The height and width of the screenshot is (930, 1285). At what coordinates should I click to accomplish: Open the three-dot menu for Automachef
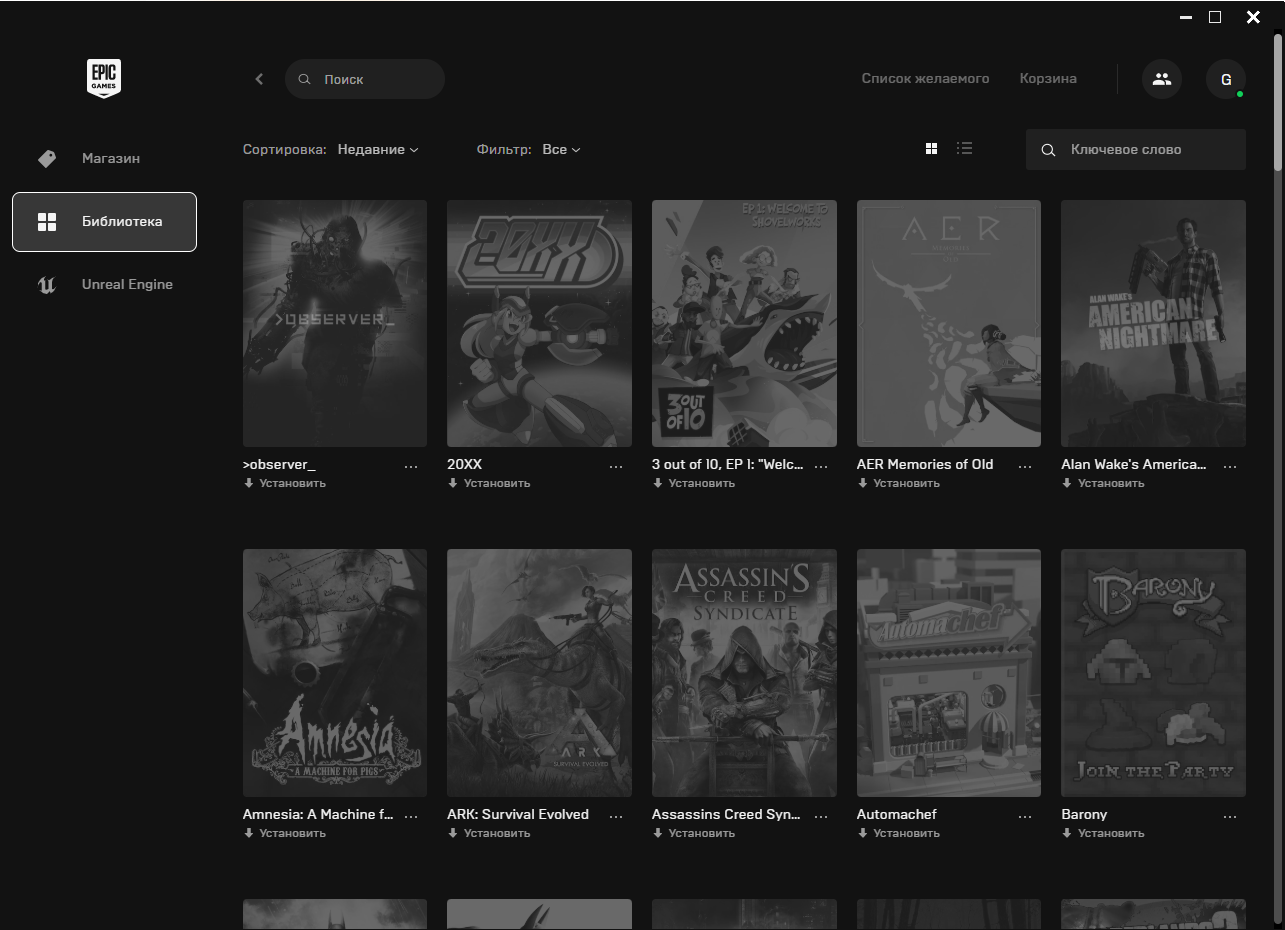(1025, 816)
